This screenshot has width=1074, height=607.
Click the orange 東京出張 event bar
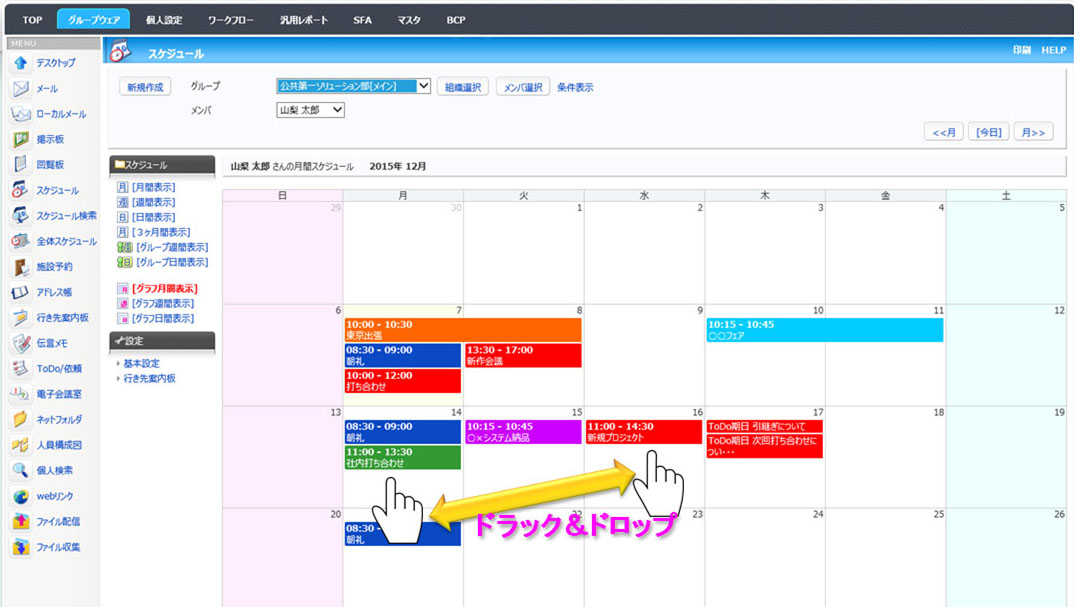coord(462,330)
